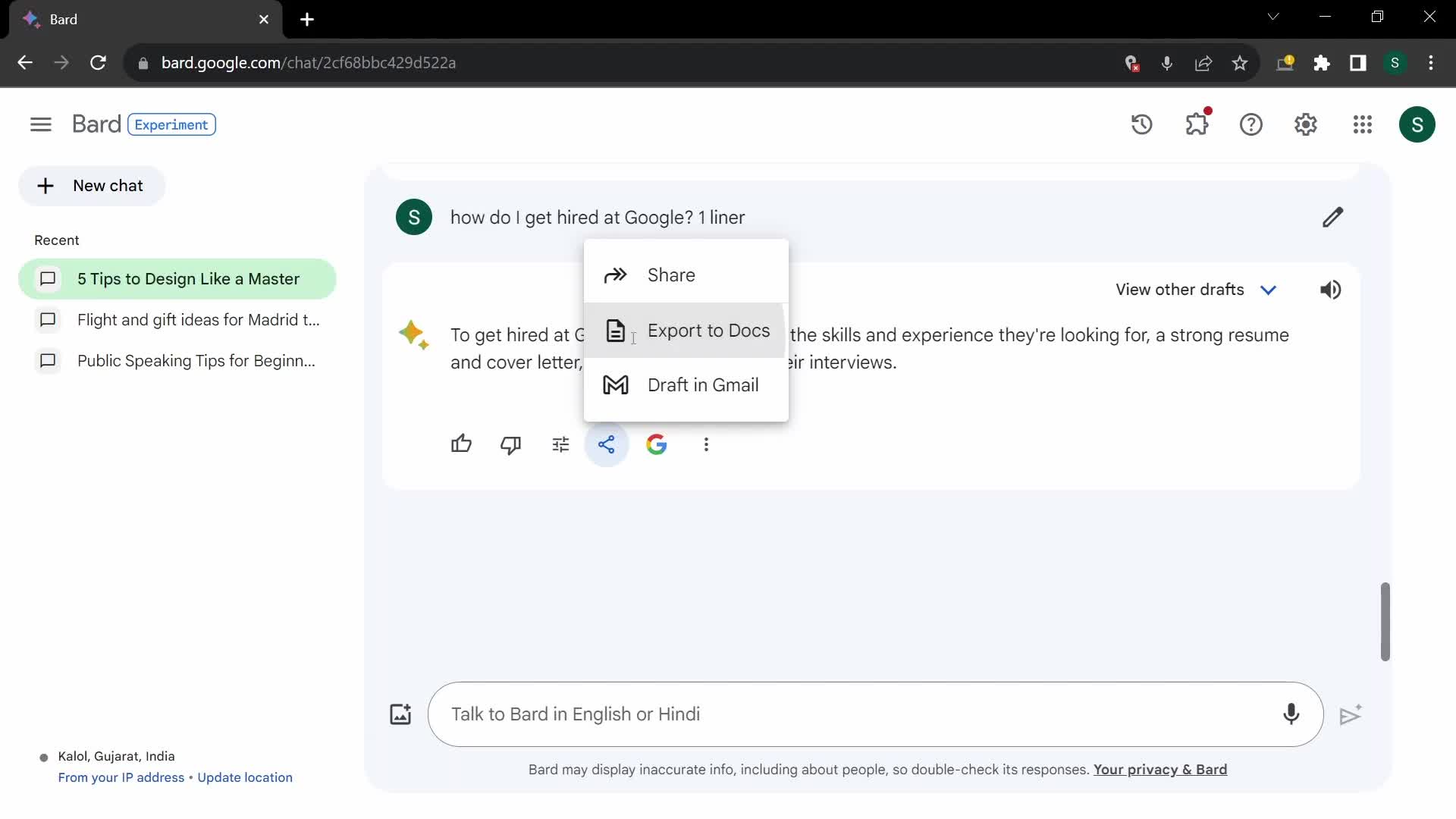Image resolution: width=1456 pixels, height=819 pixels.
Task: Open the Google apps grid
Action: click(1363, 124)
